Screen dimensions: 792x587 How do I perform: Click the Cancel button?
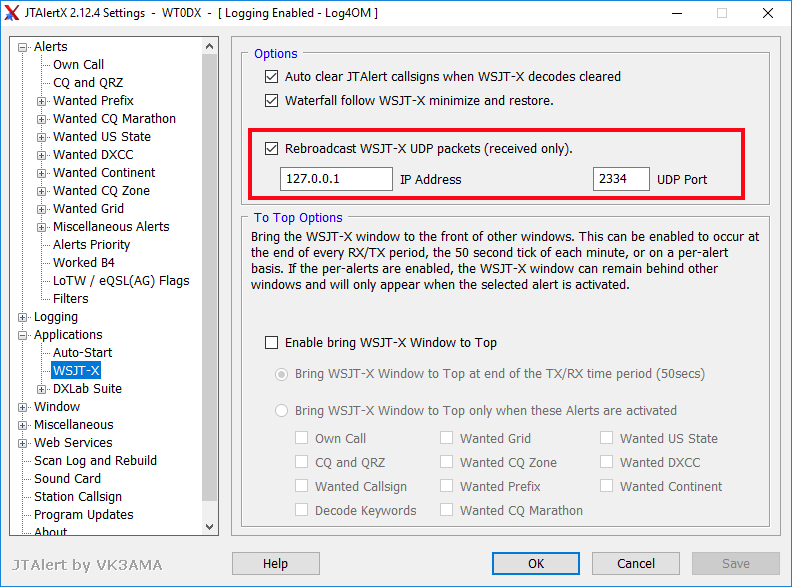[x=636, y=563]
